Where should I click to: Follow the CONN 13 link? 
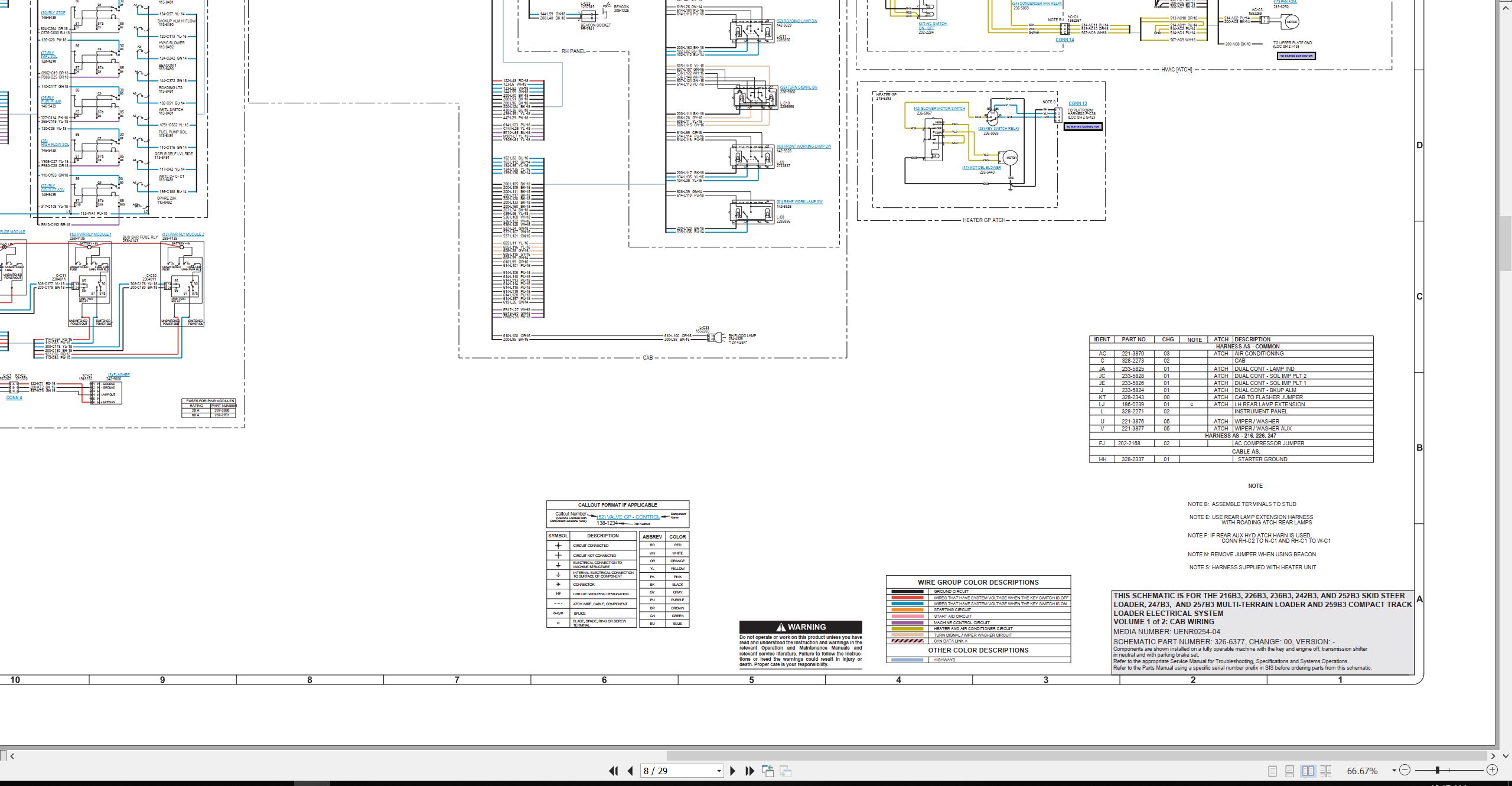tap(1077, 103)
